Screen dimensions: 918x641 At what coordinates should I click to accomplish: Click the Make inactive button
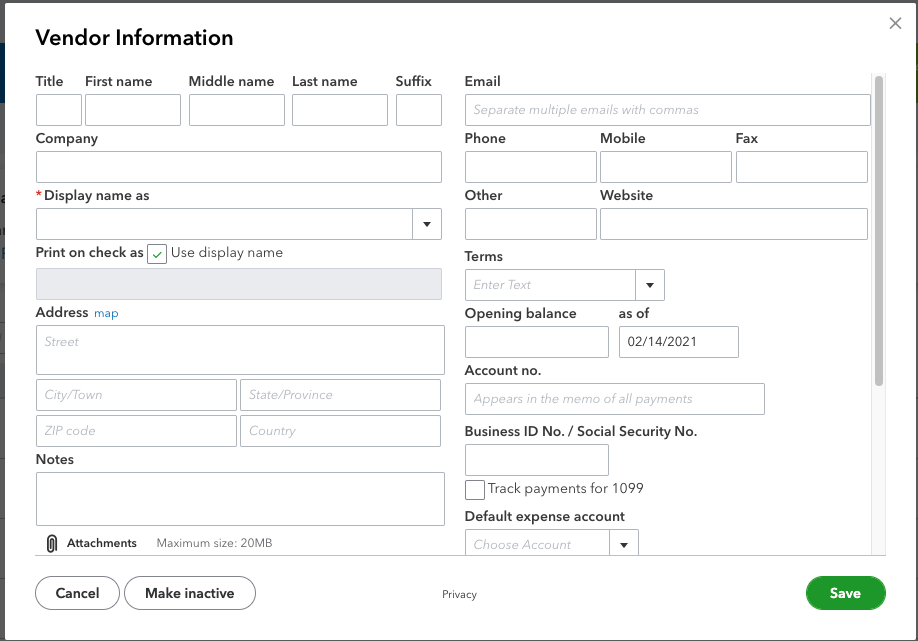190,593
